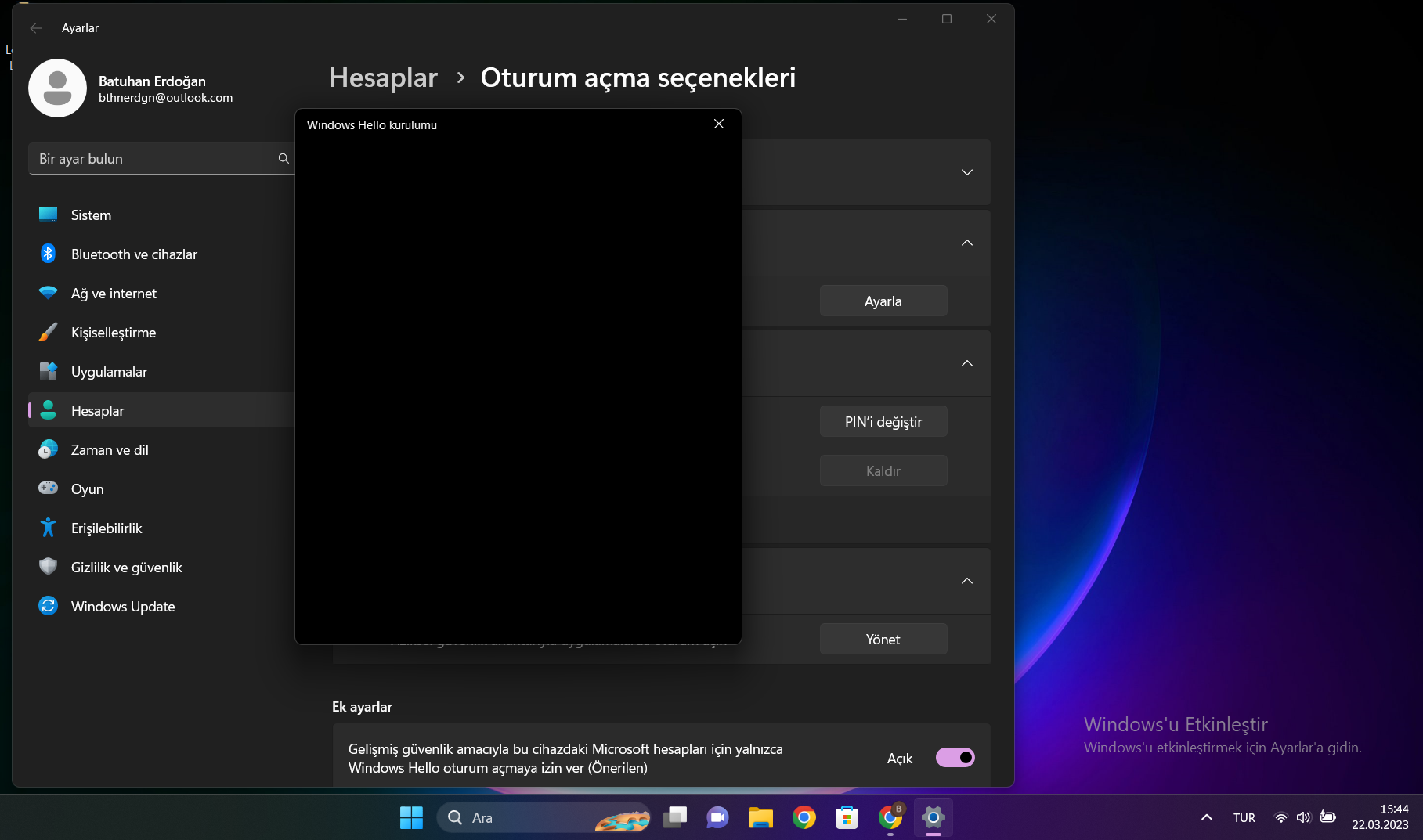Viewport: 1423px width, 840px height.
Task: Open Gizlilik ve güvenlik settings
Action: click(x=161, y=567)
